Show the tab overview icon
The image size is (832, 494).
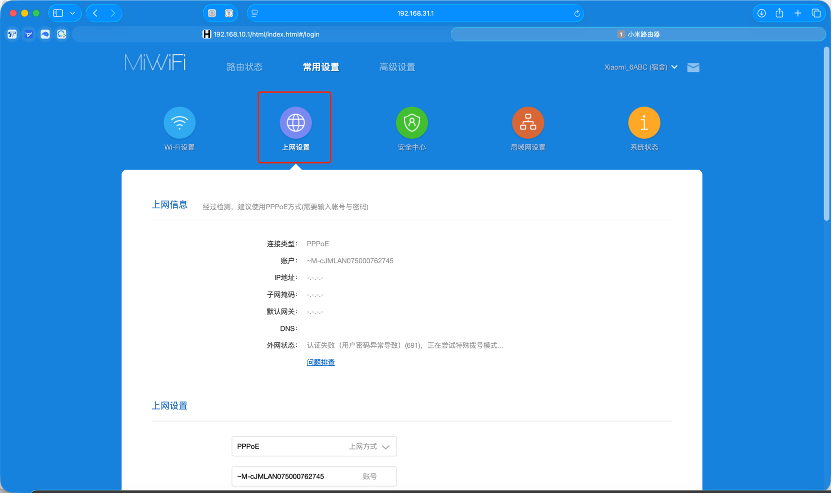point(816,13)
